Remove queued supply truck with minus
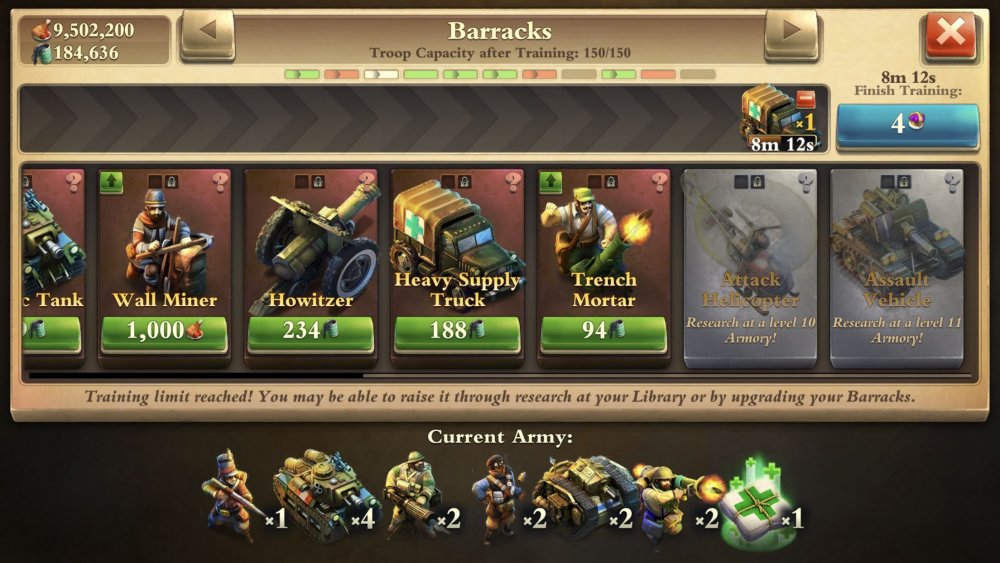The height and width of the screenshot is (563, 1000). (x=805, y=99)
